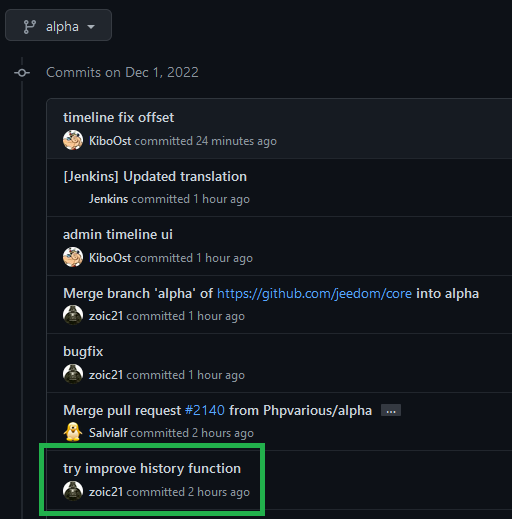Open the 'bugfix' commit
512x519 pixels.
[83, 351]
